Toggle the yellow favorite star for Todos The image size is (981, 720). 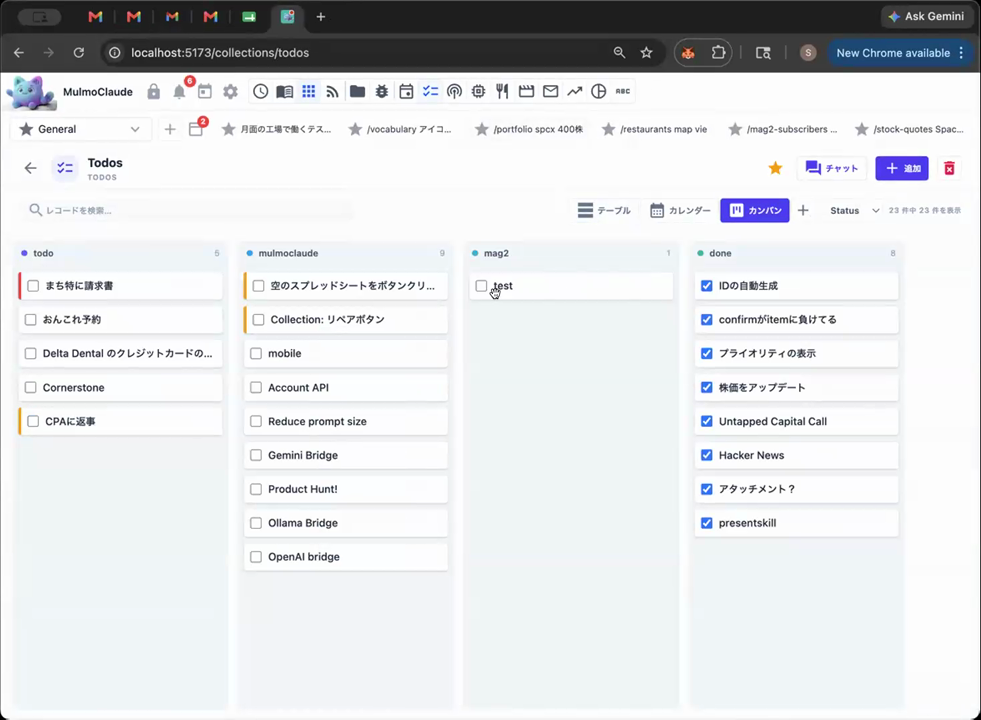(775, 168)
